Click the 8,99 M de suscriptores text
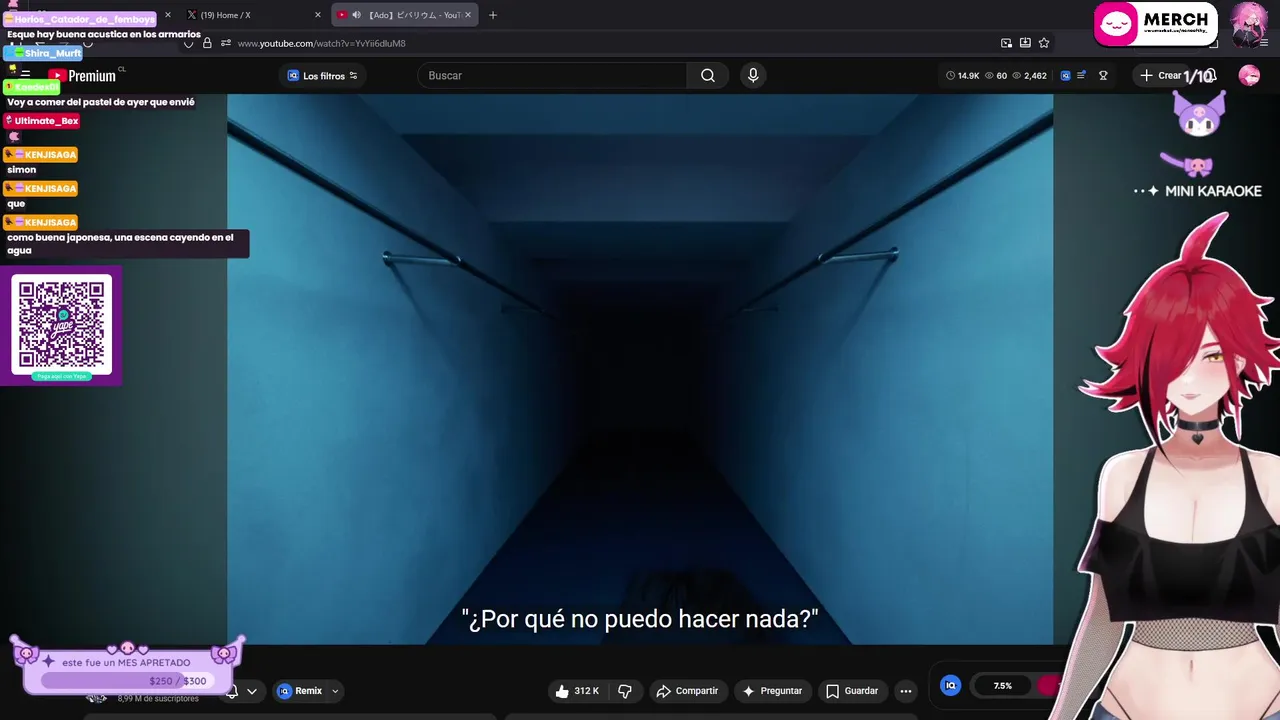This screenshot has width=1280, height=720. 158,699
